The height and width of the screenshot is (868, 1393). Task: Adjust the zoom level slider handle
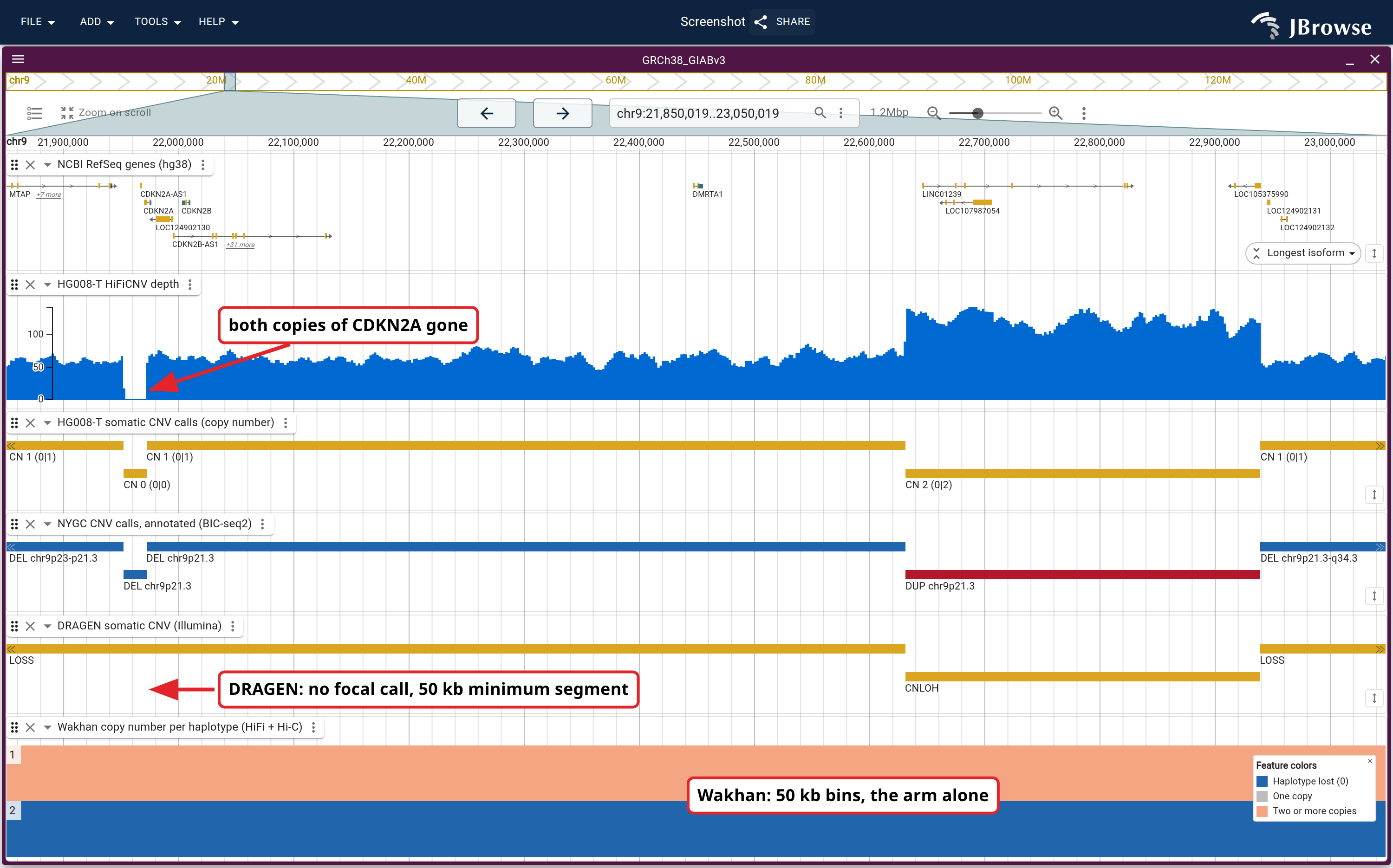977,113
